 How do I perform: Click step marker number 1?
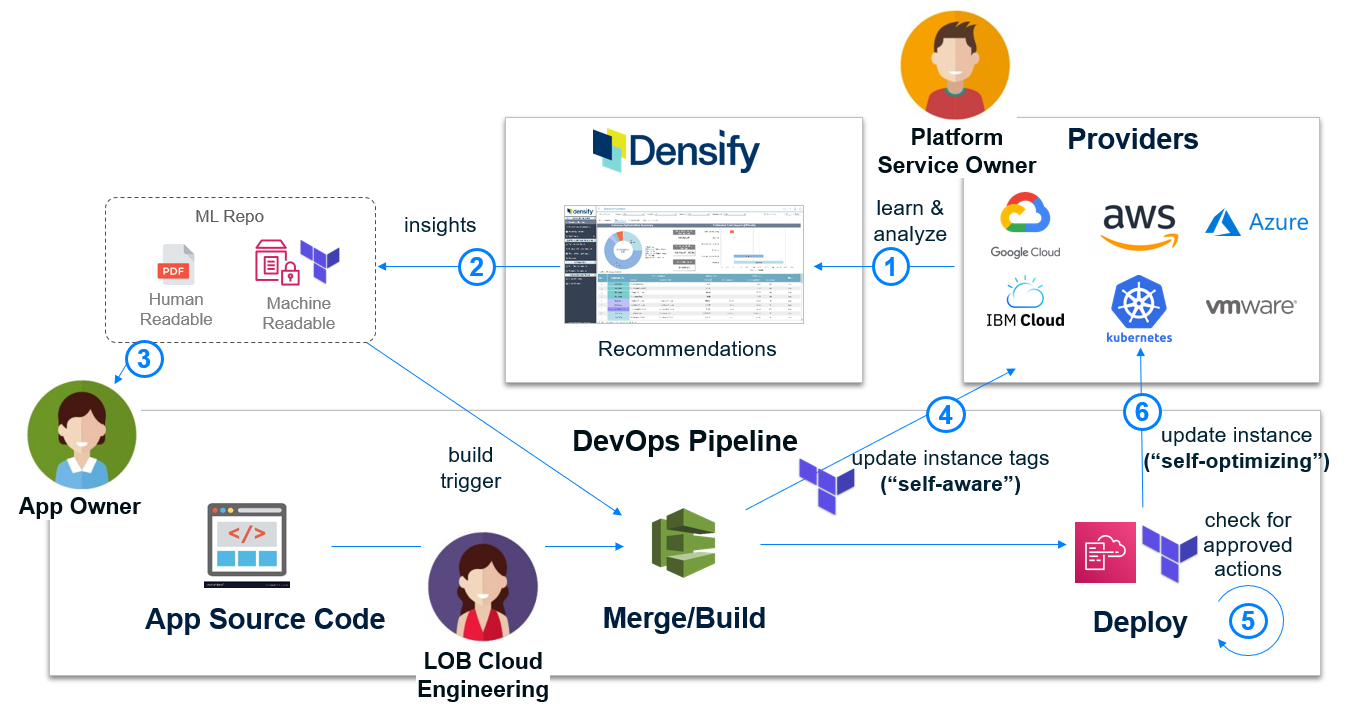coord(891,267)
